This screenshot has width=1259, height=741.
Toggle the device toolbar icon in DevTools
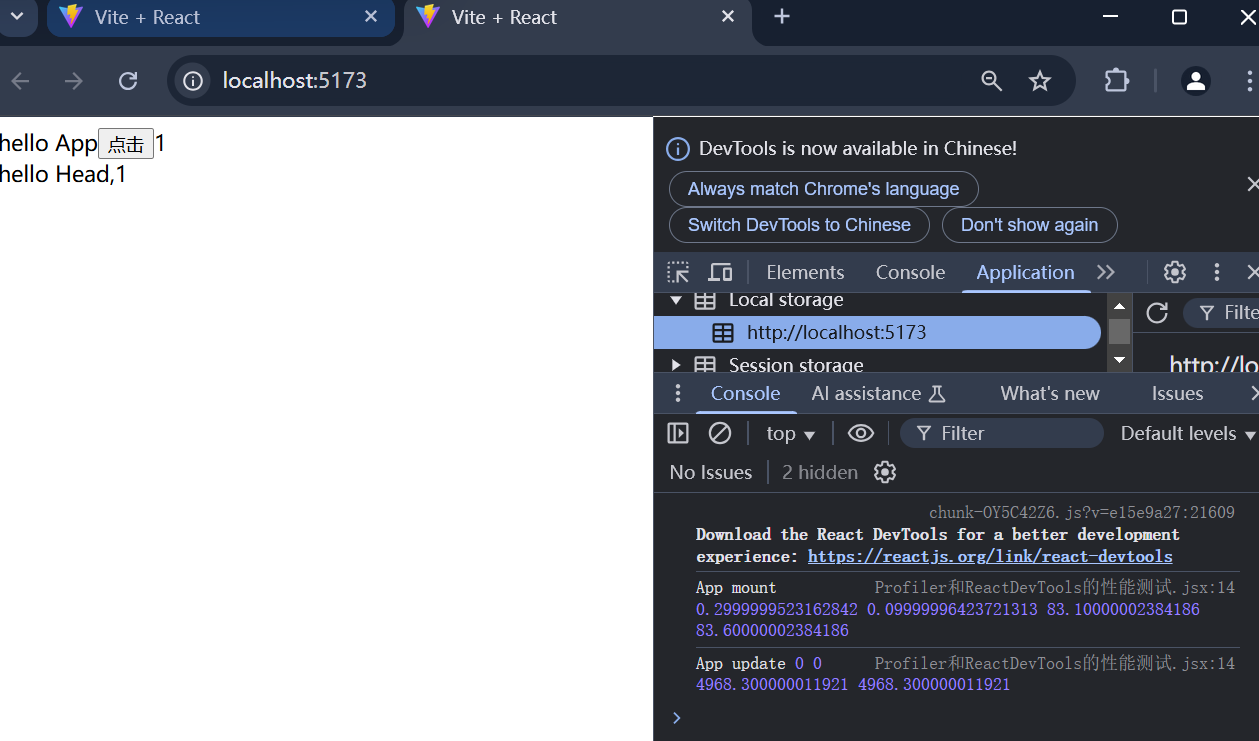720,272
